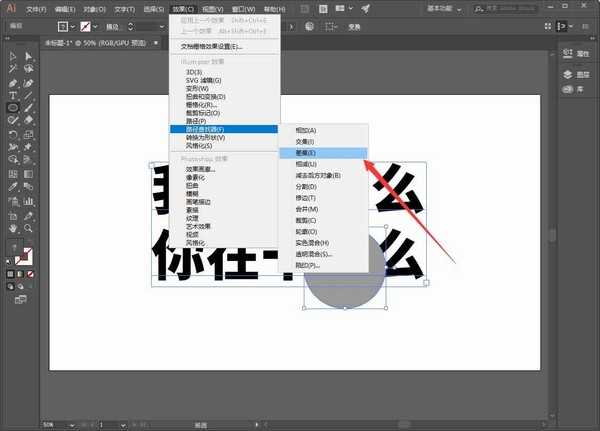
Task: Select the Shaper tool
Action: coord(13,120)
